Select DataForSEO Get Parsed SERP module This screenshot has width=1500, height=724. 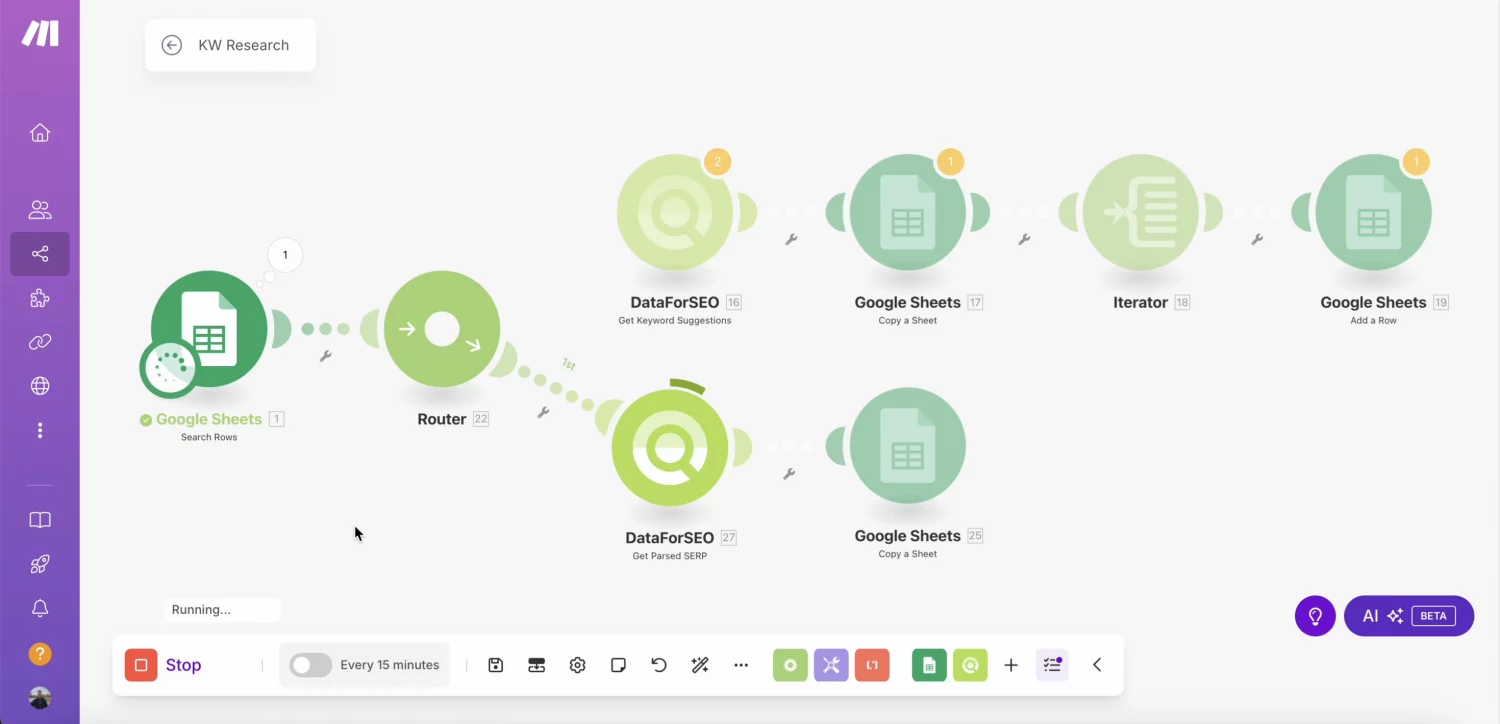[x=670, y=447]
